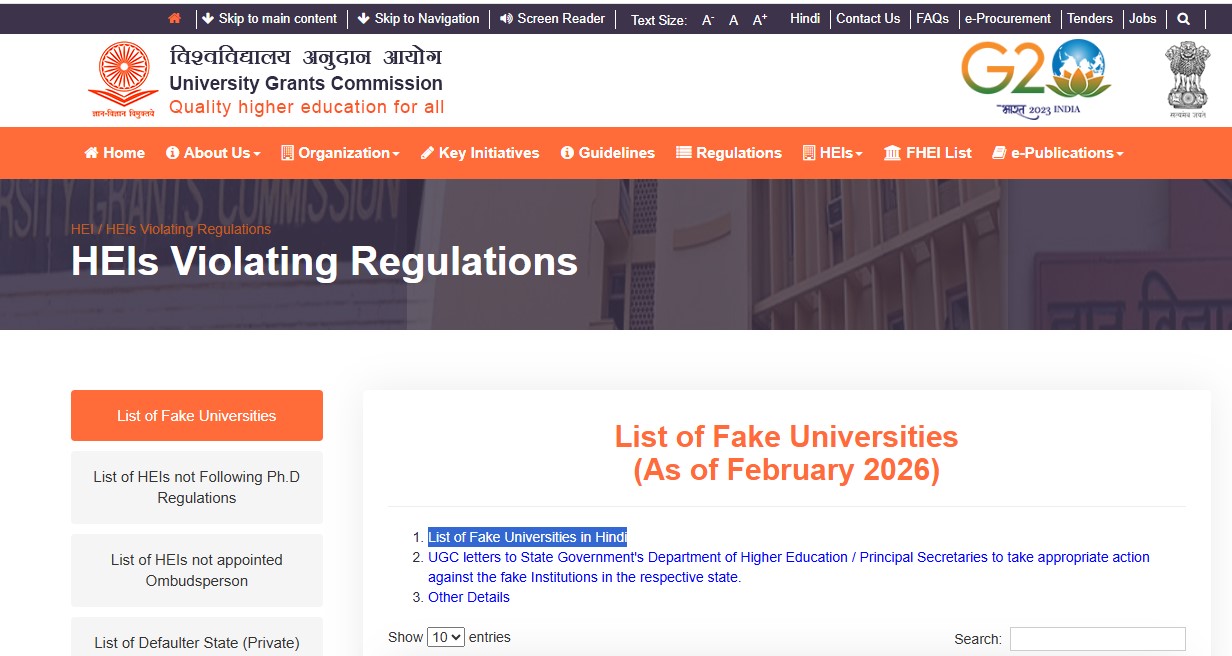Switch language to Hindi
The image size is (1232, 656).
[804, 18]
